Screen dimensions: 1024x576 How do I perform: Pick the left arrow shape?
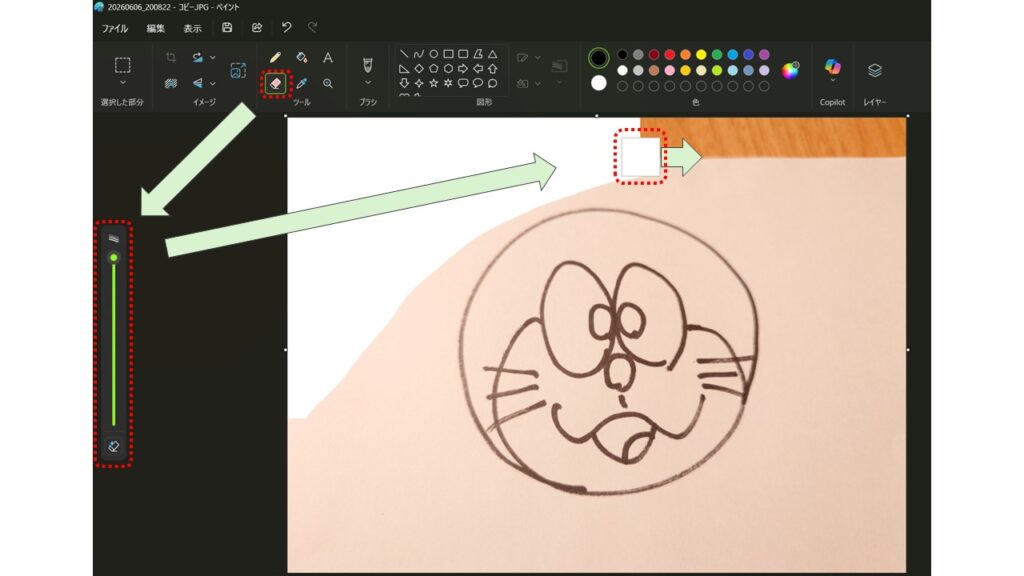478,69
